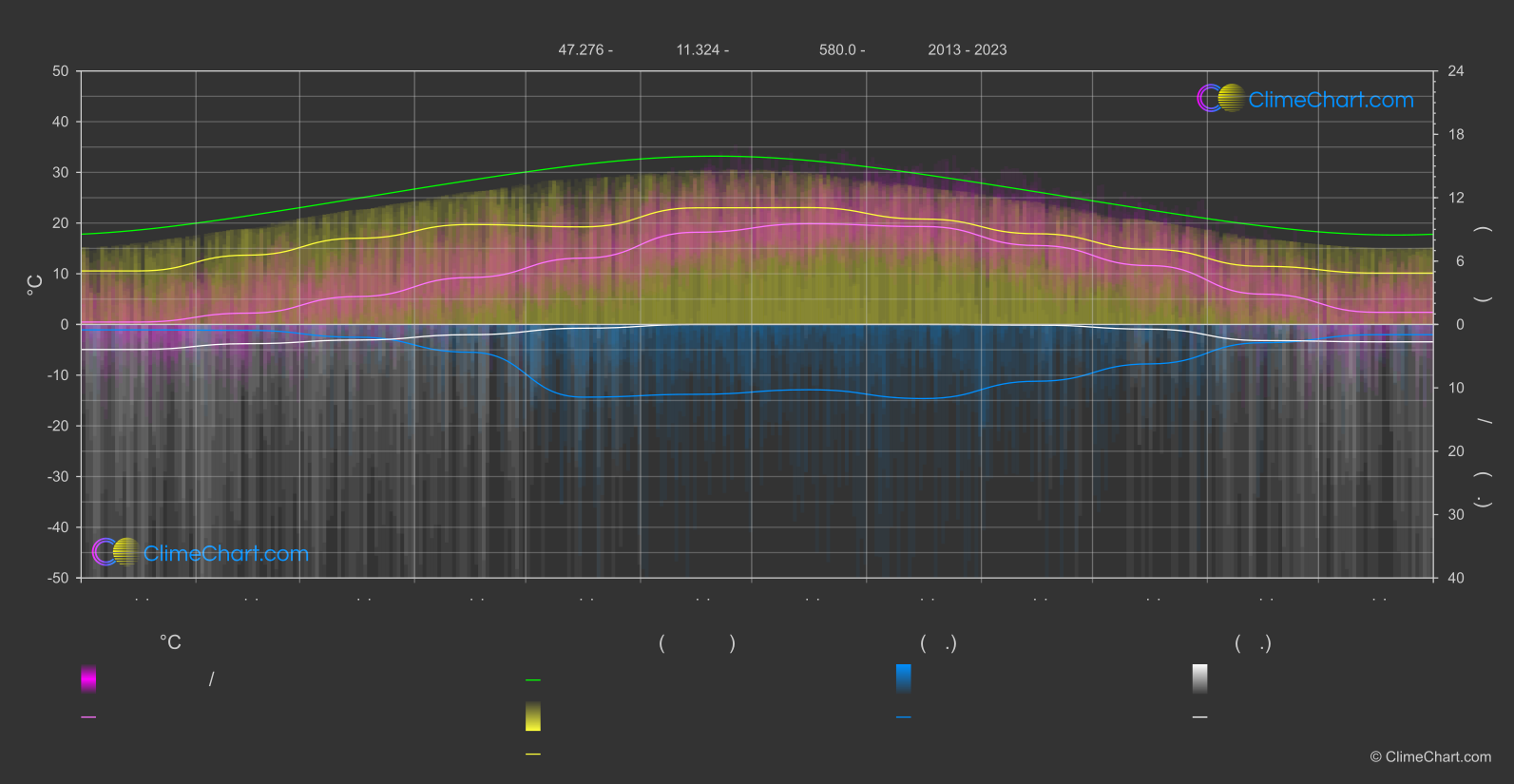Viewport: 1514px width, 784px height.
Task: Toggle the yellow line legend marker
Action: pos(533,754)
